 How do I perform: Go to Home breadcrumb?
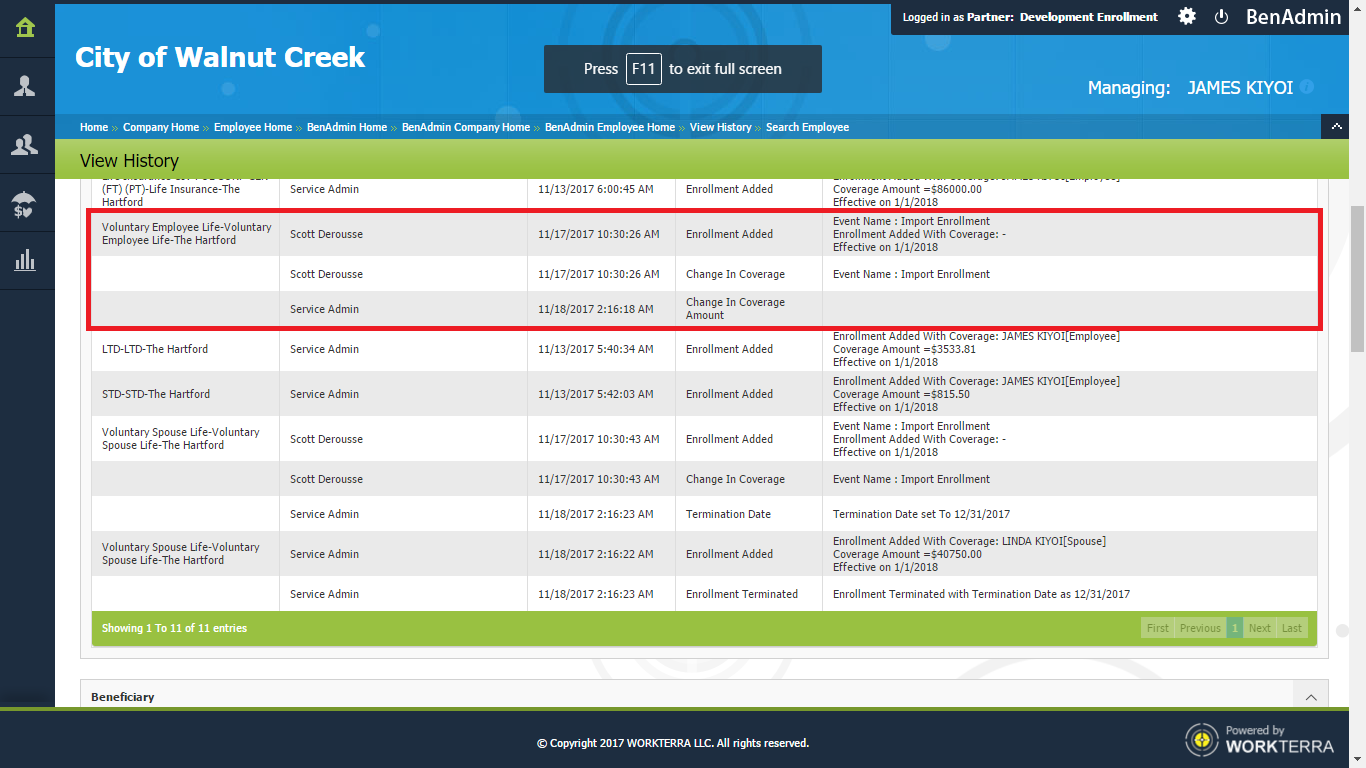[94, 127]
